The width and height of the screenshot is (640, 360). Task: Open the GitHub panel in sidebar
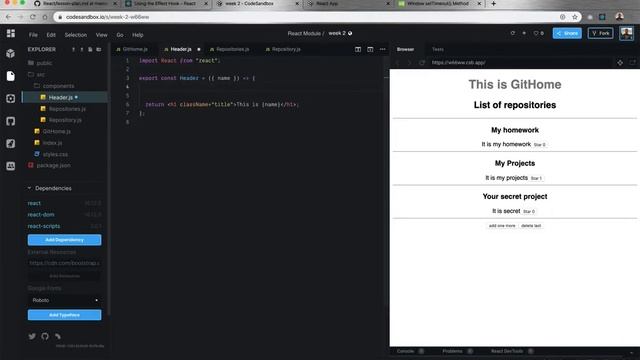[11, 121]
